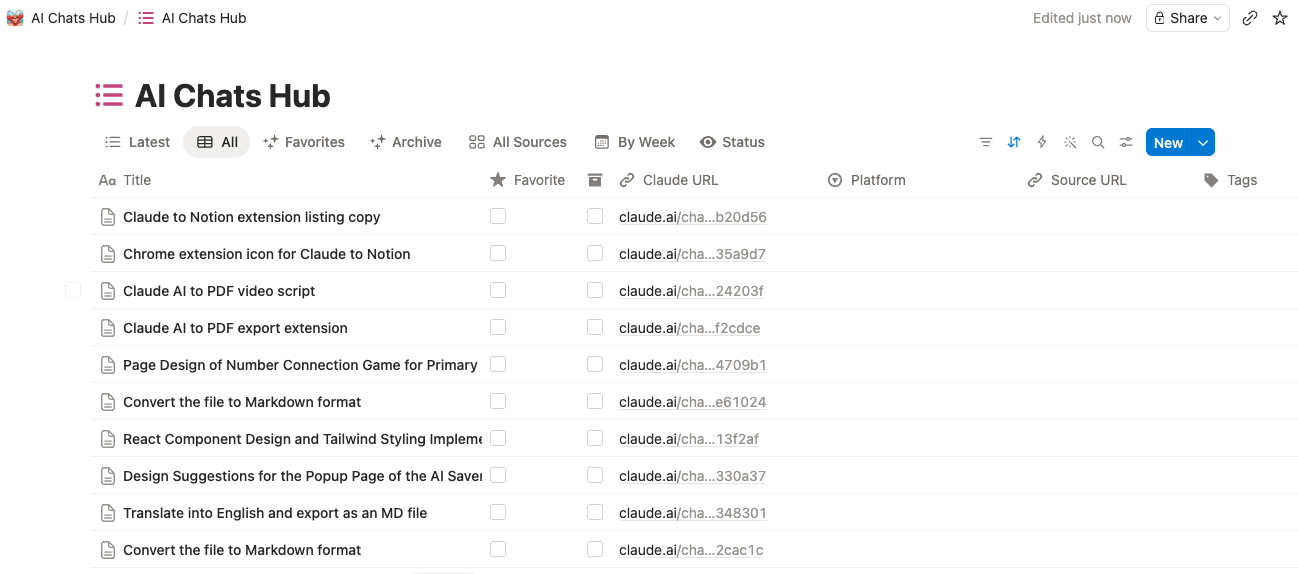Screen dimensions: 1298x574
Task: Switch to the Favorites view tab
Action: 304,142
